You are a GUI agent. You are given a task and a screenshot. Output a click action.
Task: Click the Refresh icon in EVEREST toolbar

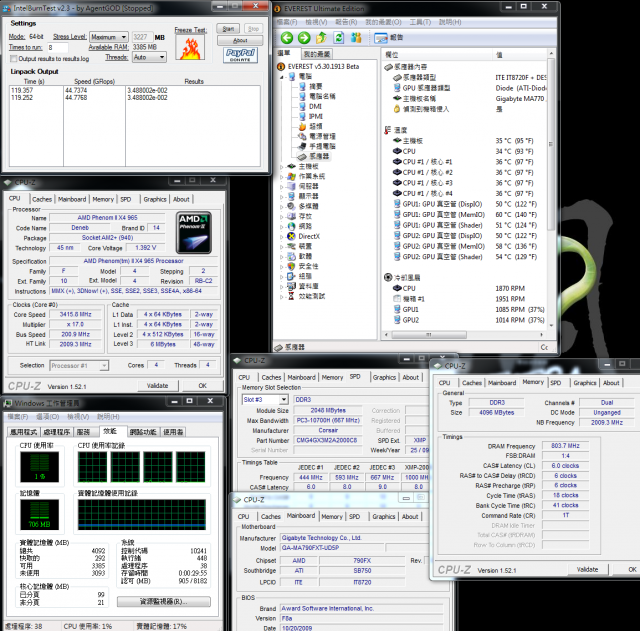point(339,38)
